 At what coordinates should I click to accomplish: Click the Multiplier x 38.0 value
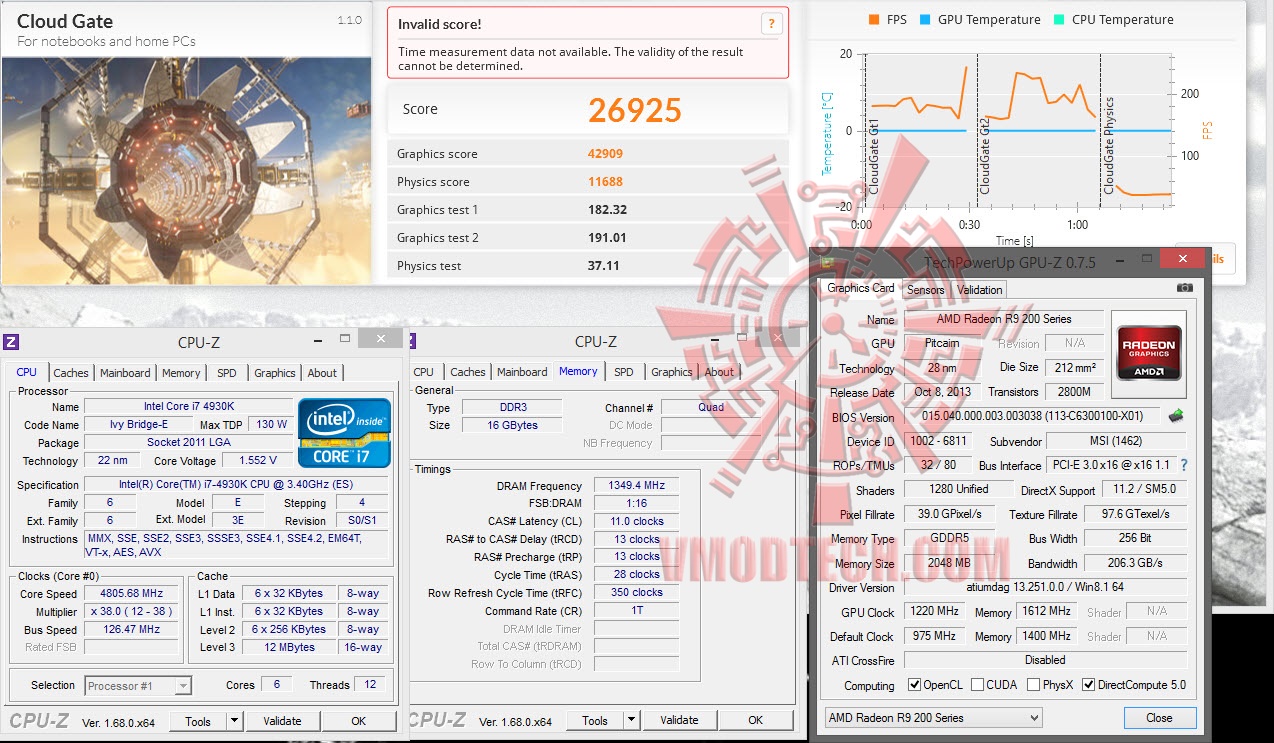pos(133,612)
